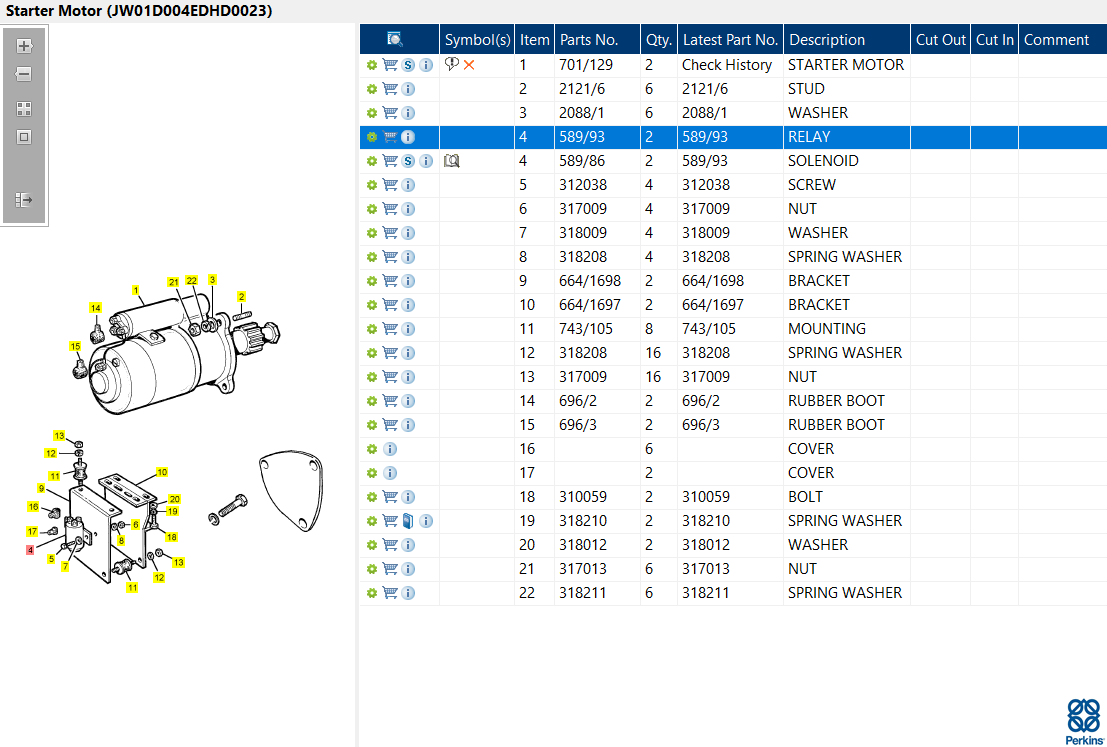Select the highlighted red callout 4 in diagram
Image resolution: width=1107 pixels, height=747 pixels.
pyautogui.click(x=30, y=550)
